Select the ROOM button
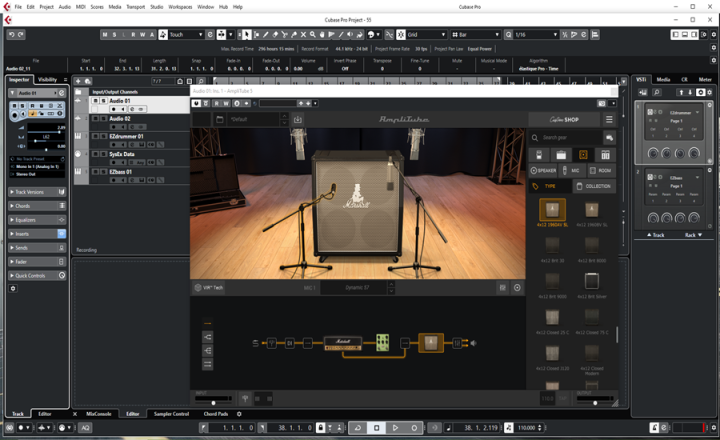Screen dimensions: 720x440 (601, 170)
